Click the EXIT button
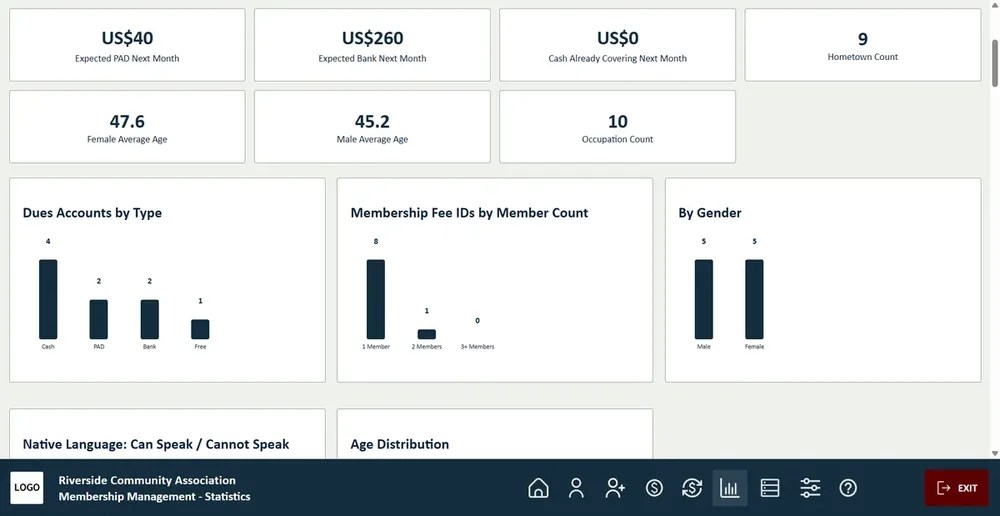 click(957, 488)
